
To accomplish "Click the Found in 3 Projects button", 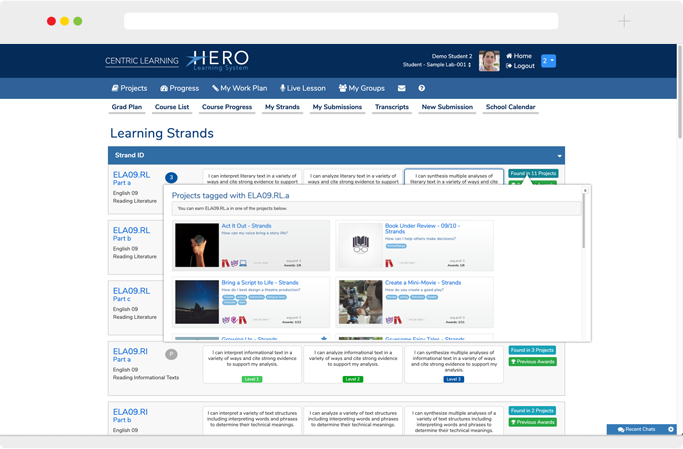I will point(532,350).
